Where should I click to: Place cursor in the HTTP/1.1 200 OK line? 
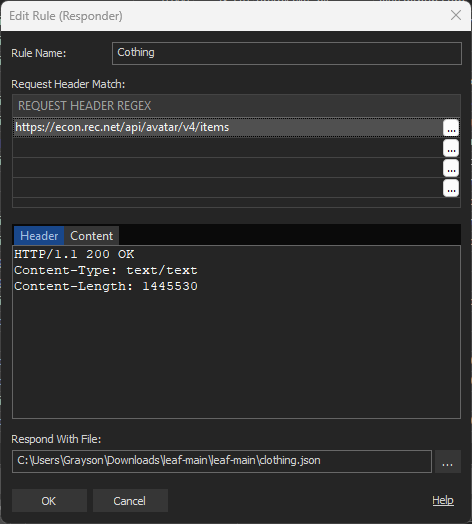click(74, 254)
